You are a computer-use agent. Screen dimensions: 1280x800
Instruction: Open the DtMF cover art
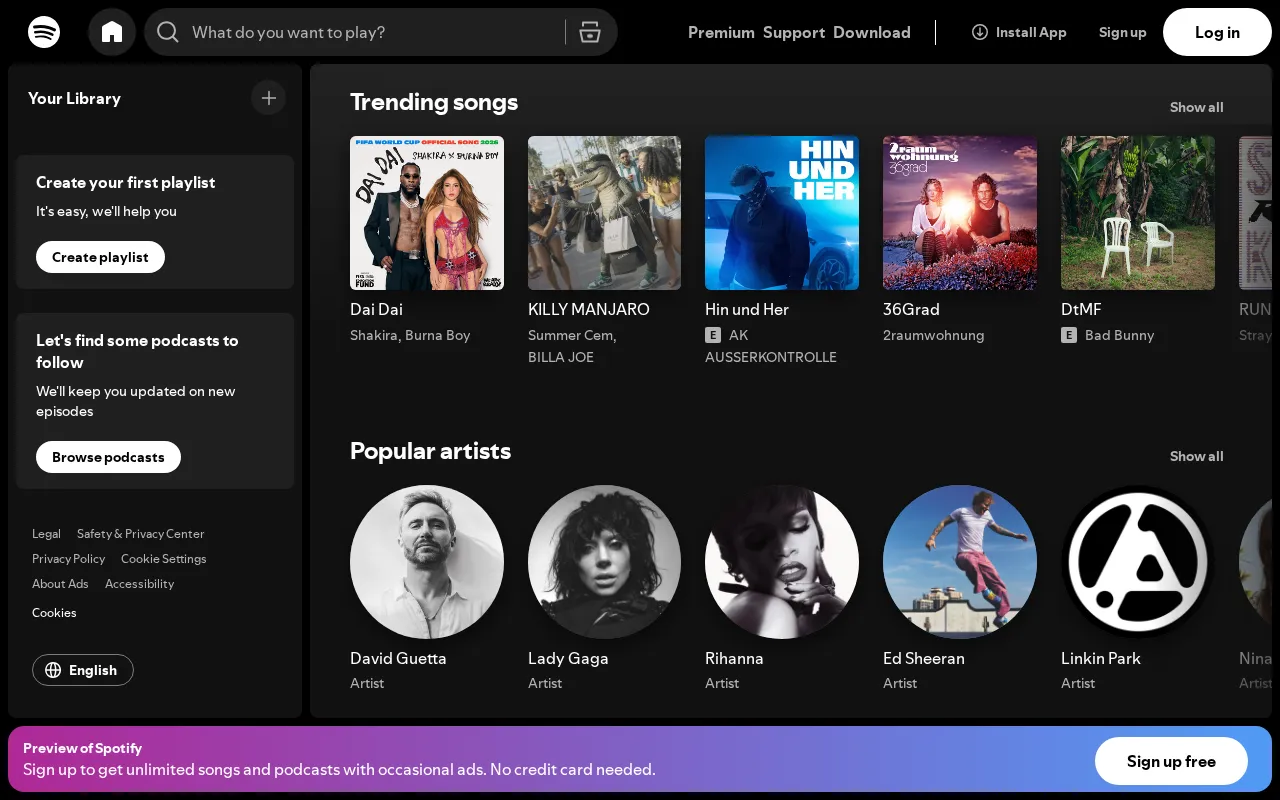point(1138,213)
